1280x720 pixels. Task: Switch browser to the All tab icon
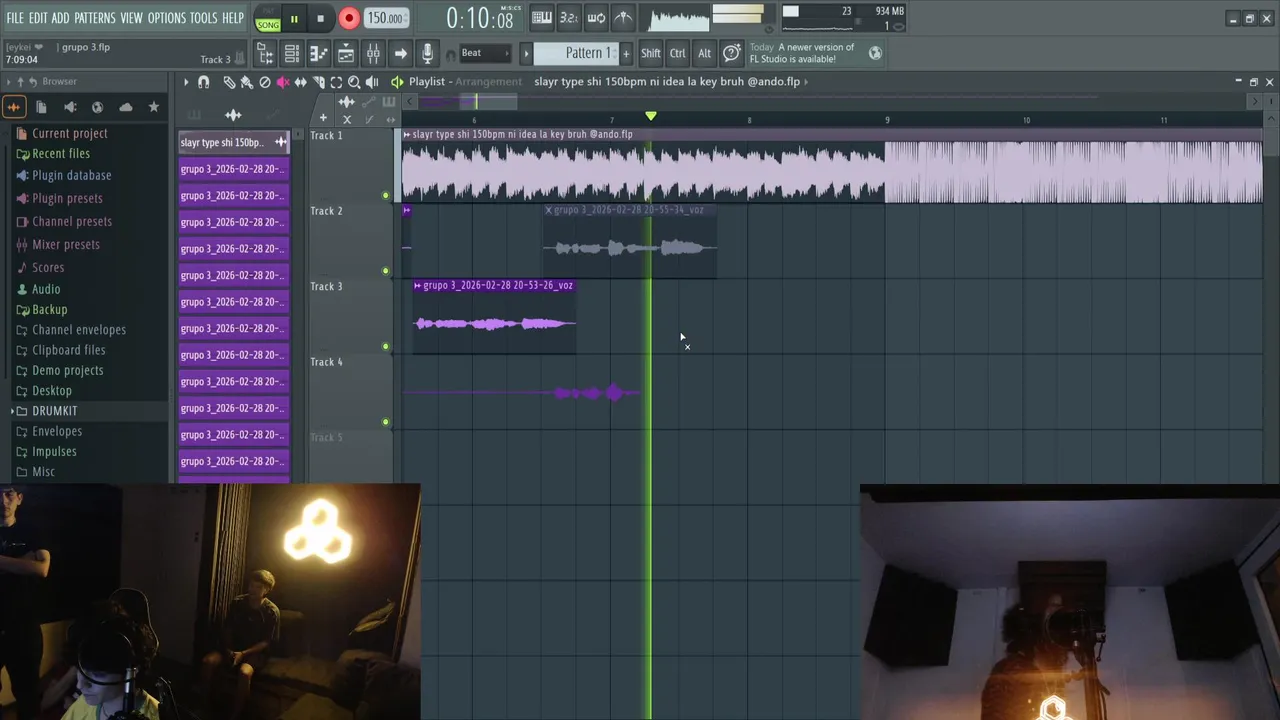14,107
